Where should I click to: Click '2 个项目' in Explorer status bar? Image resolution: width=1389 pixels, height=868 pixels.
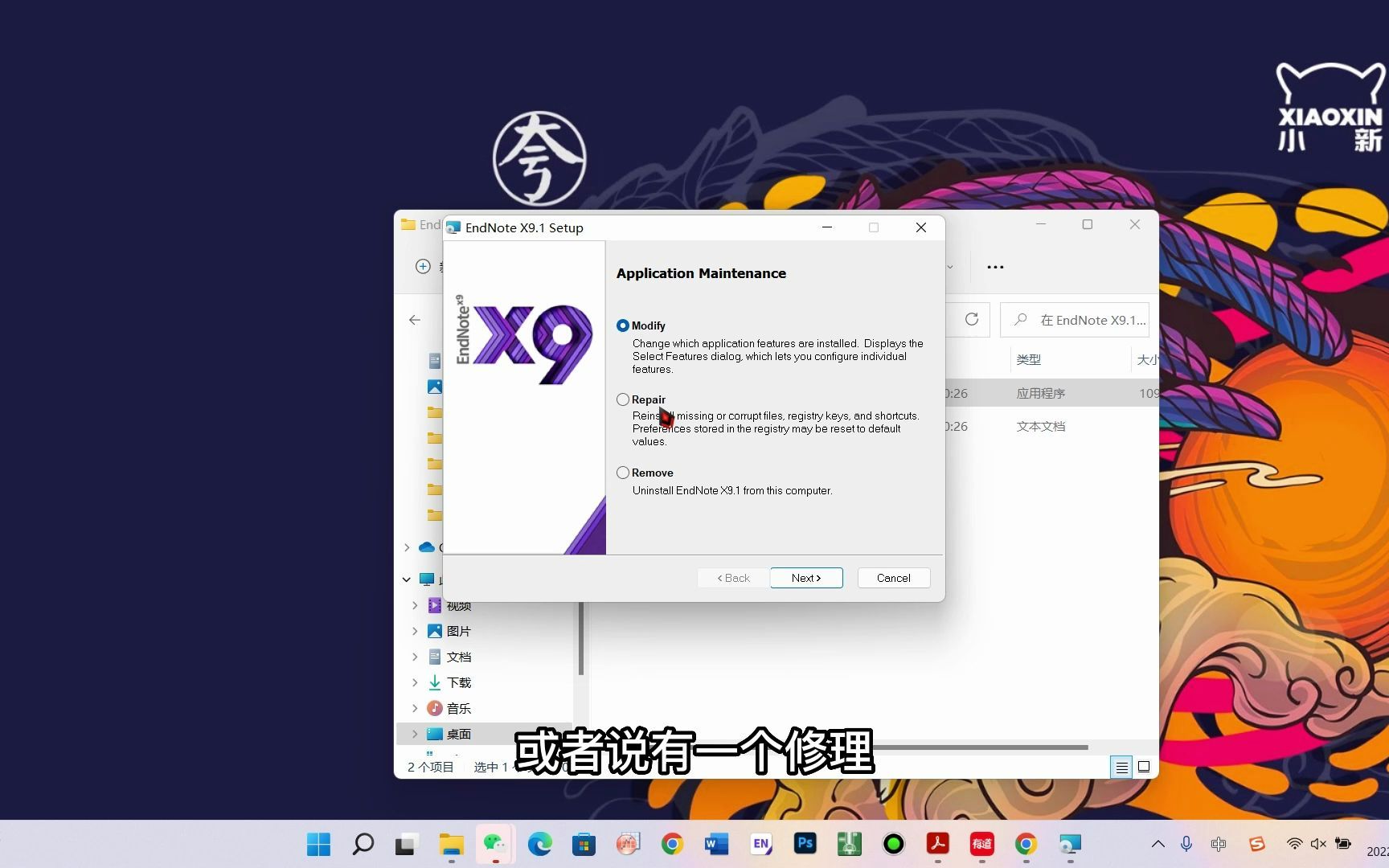(x=430, y=767)
